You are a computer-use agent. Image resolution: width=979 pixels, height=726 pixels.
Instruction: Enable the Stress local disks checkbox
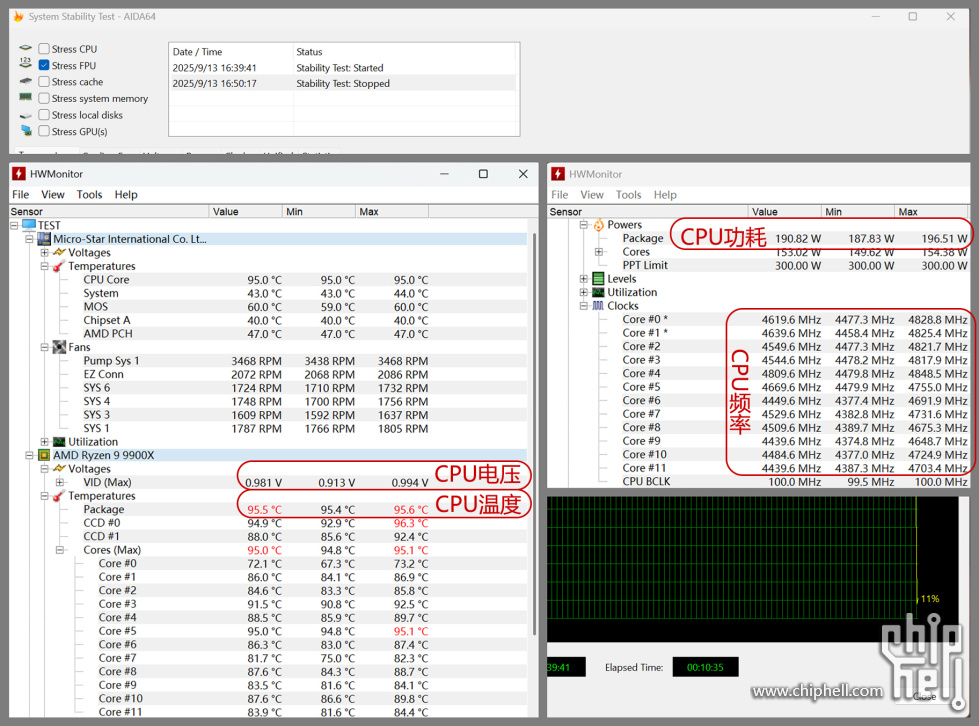(44, 115)
